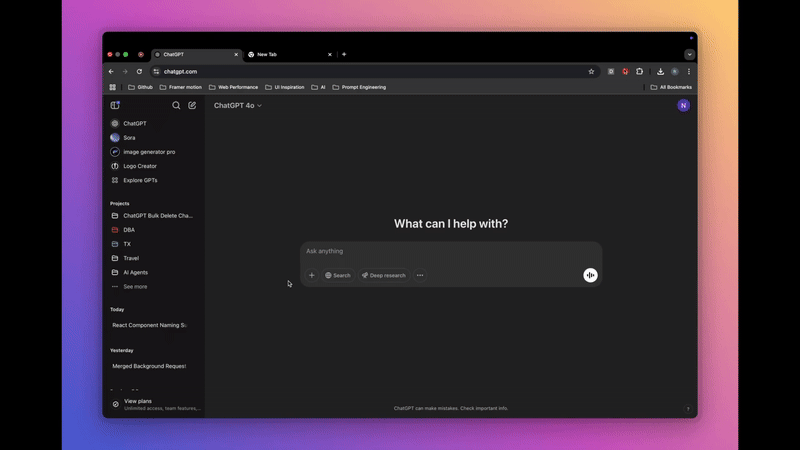Open the AI Agents project
Image resolution: width=800 pixels, height=450 pixels.
point(154,272)
